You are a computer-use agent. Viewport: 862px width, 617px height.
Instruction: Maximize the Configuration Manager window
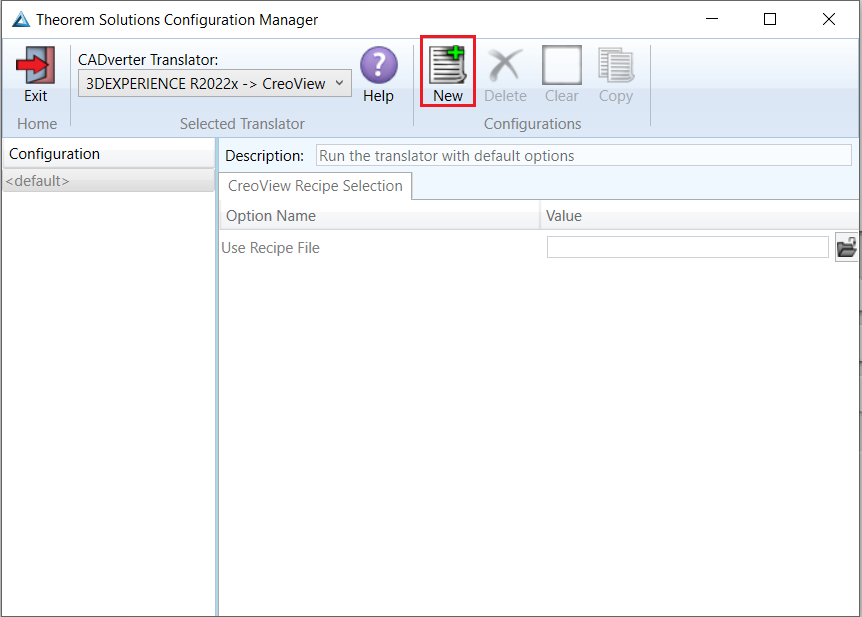click(770, 19)
